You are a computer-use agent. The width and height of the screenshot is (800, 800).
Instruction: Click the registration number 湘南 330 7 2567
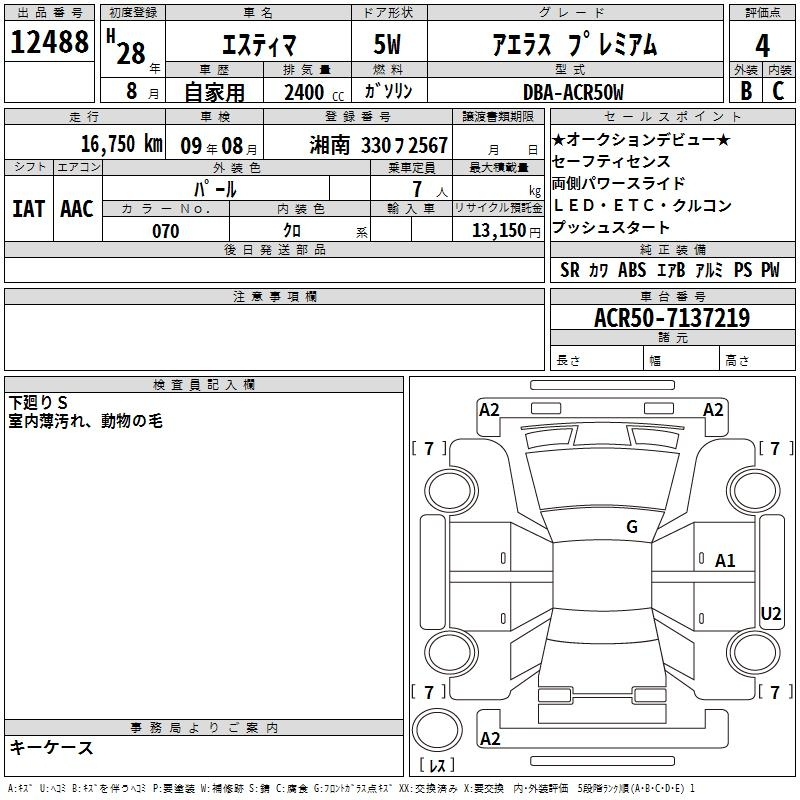tap(379, 145)
